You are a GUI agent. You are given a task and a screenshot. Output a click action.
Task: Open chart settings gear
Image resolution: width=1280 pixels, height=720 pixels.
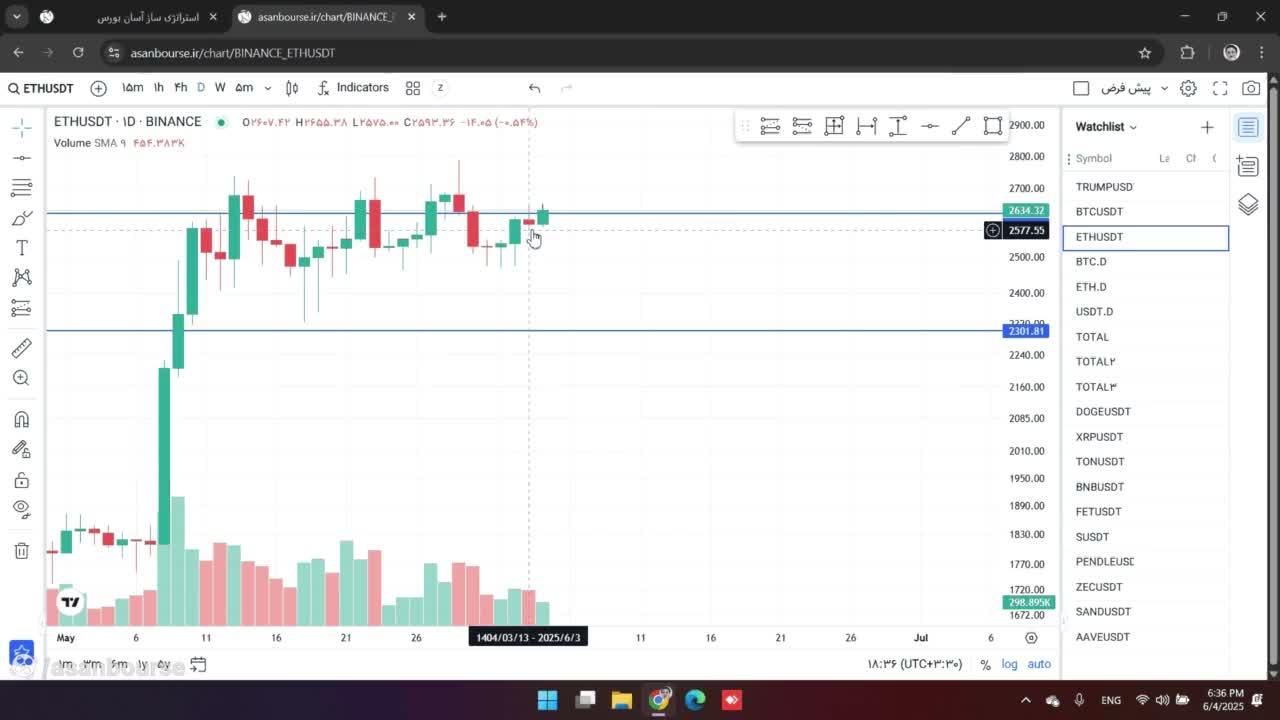coord(1188,88)
